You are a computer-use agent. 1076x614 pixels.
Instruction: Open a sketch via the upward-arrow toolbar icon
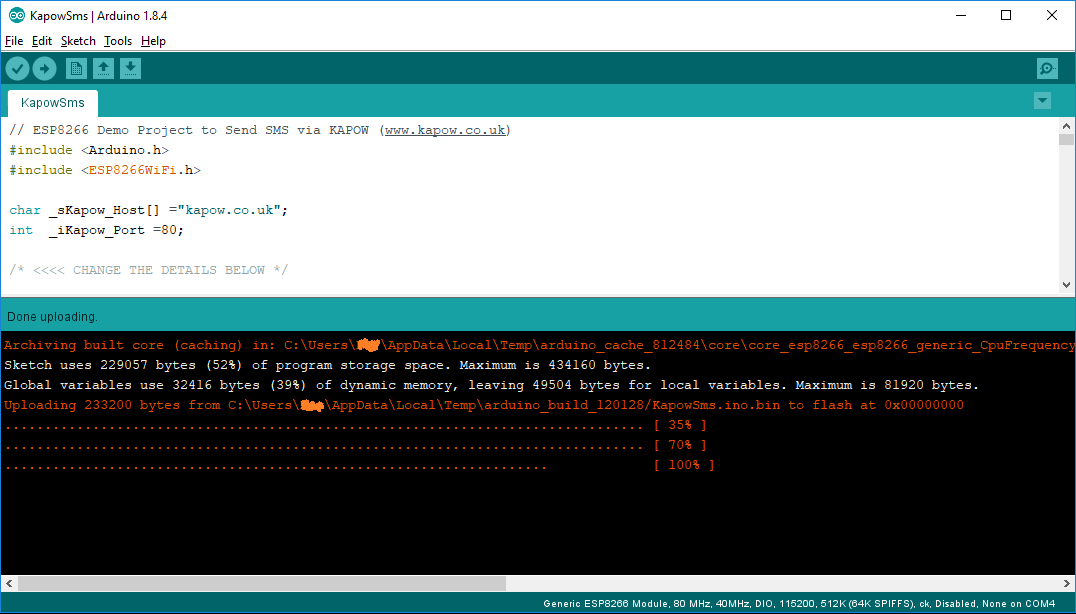pyautogui.click(x=103, y=68)
